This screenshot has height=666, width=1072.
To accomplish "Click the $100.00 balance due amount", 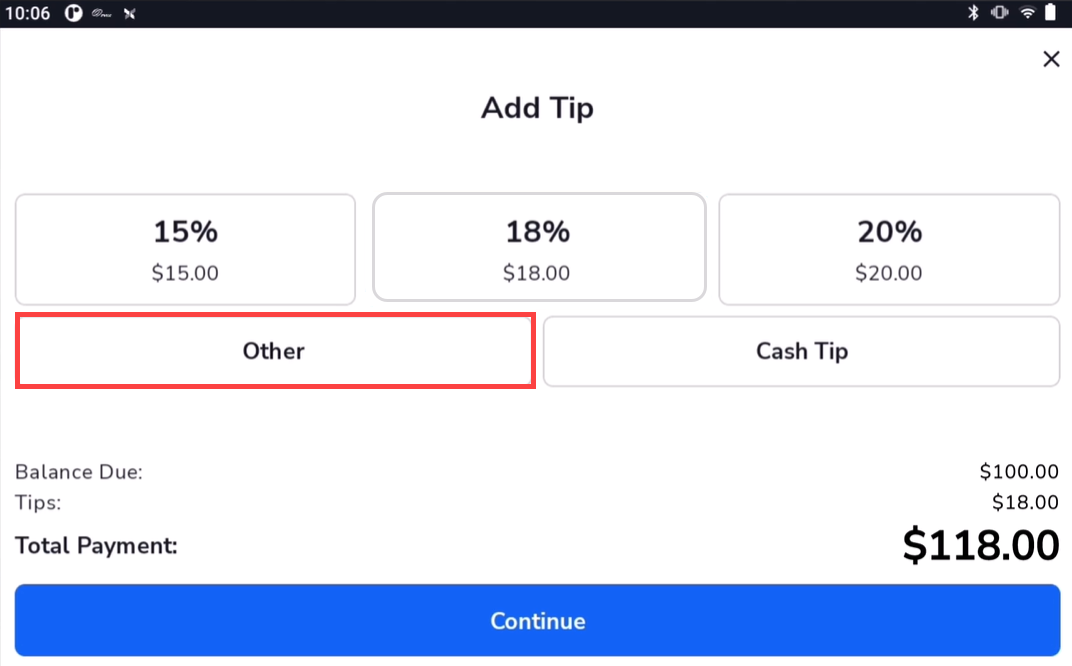I will click(x=1019, y=472).
